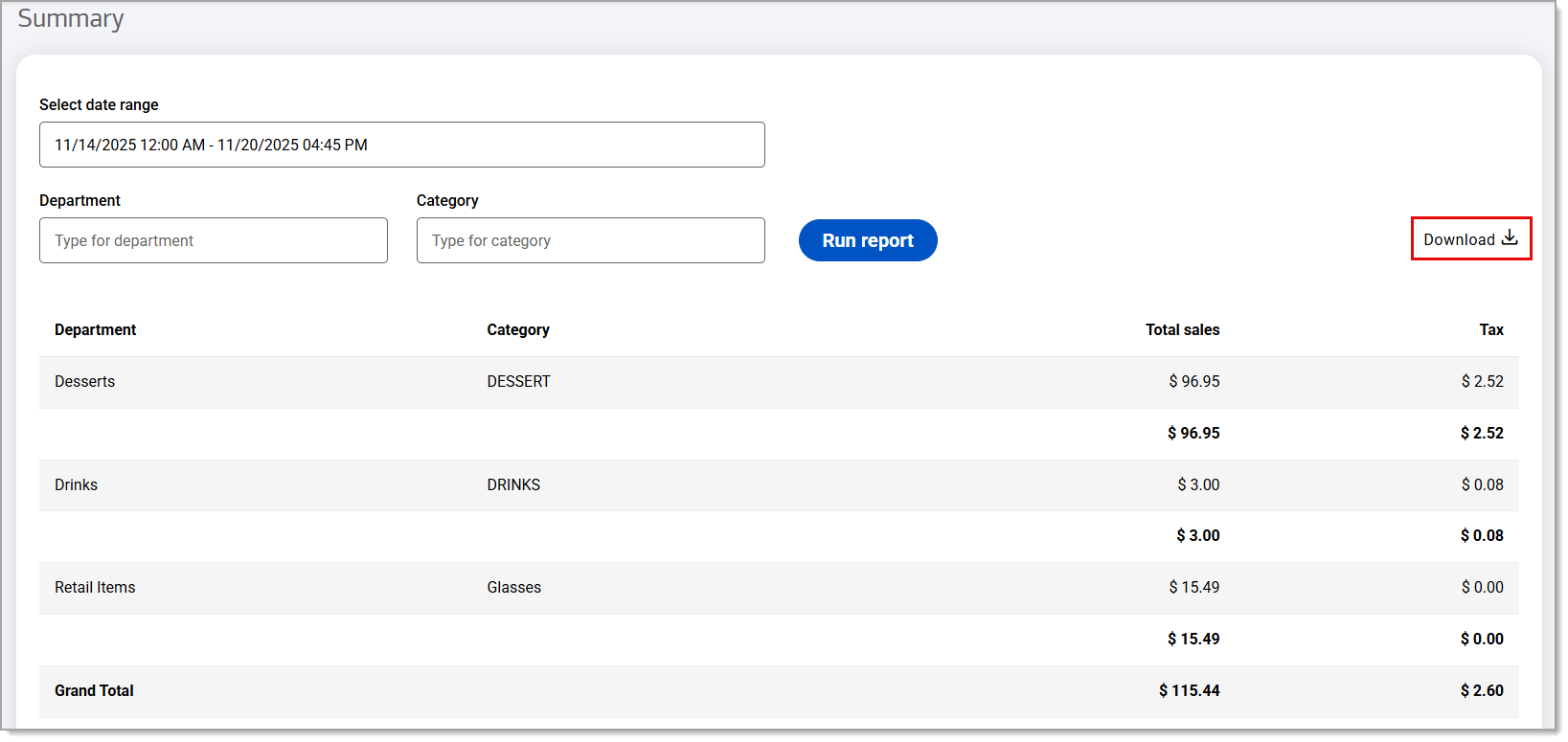Click the DESSERT category cell
Viewport: 1568px width, 742px height.
pos(518,381)
